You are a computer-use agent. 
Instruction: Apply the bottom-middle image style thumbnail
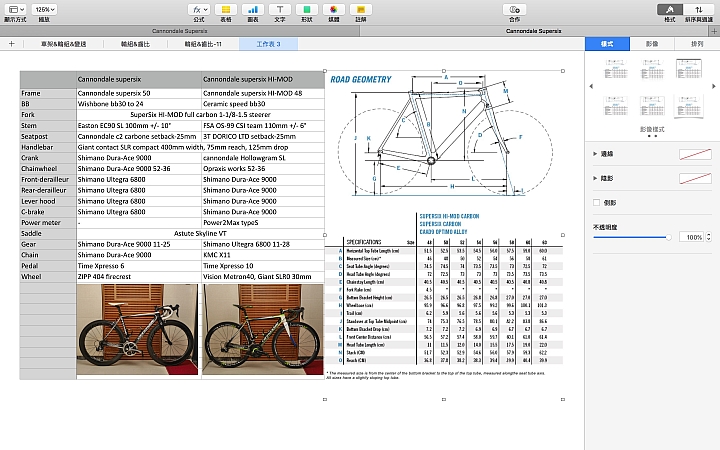[652, 106]
